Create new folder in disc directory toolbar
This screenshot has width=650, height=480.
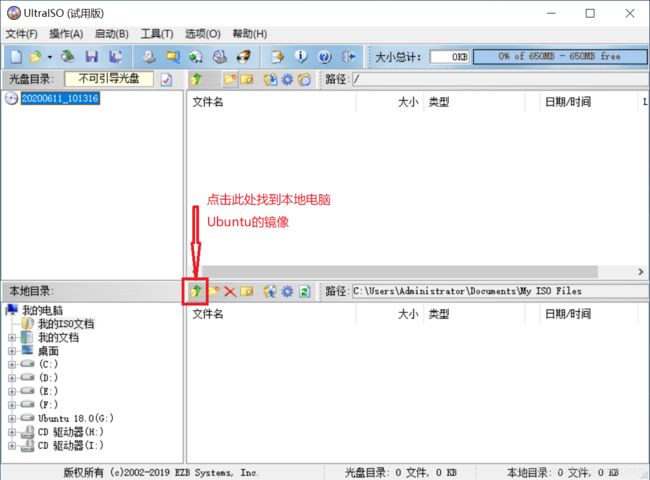coord(229,79)
